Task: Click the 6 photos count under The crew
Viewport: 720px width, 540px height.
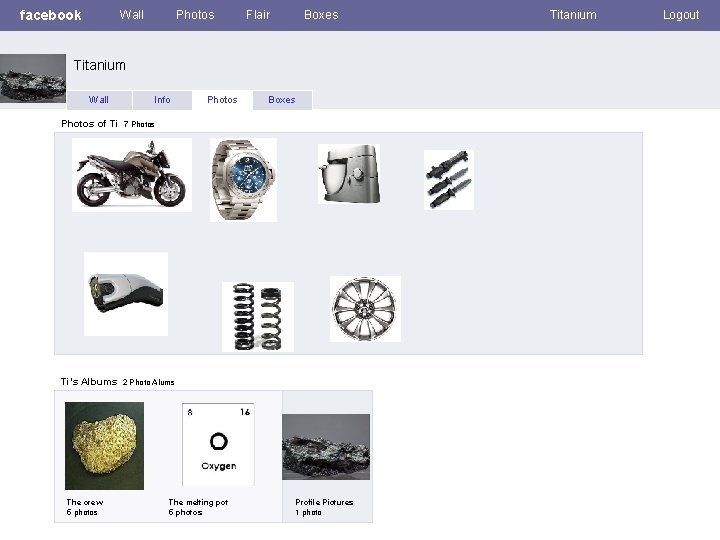Action: [x=82, y=512]
